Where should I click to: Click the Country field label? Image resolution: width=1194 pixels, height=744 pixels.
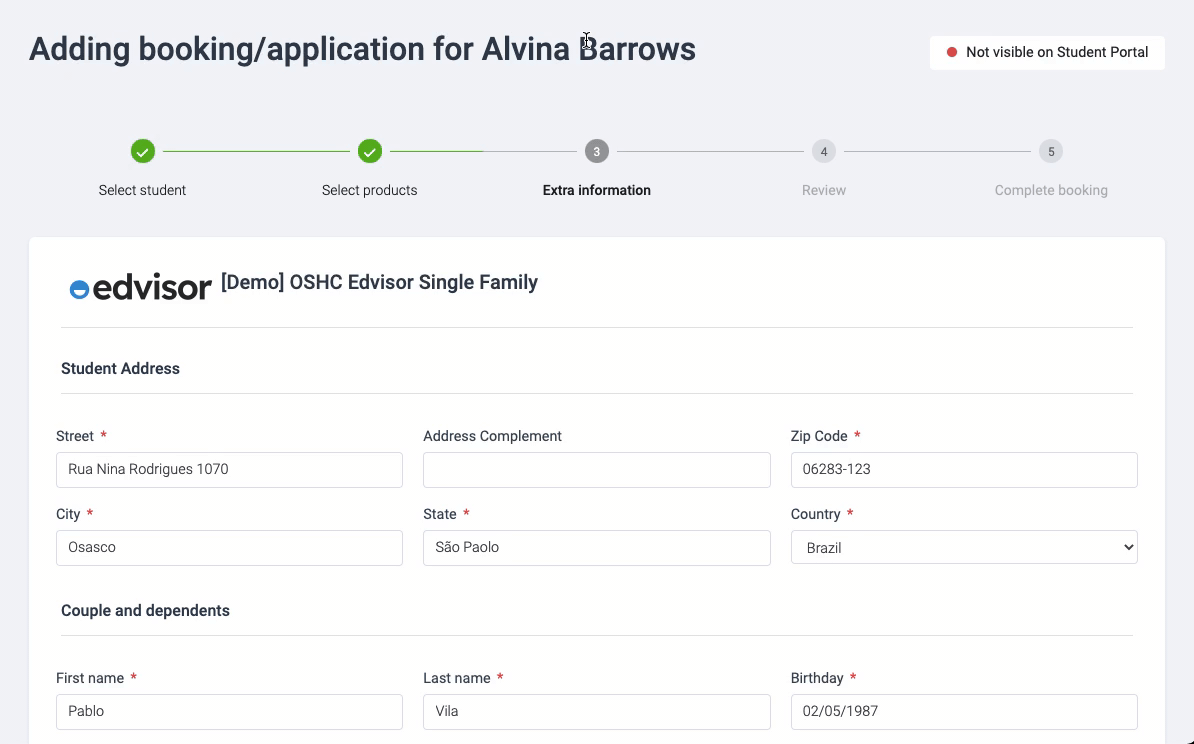click(815, 514)
